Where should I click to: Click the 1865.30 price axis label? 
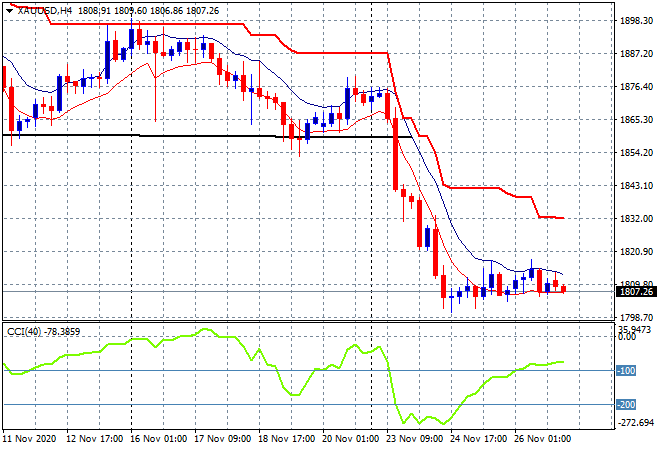636,120
